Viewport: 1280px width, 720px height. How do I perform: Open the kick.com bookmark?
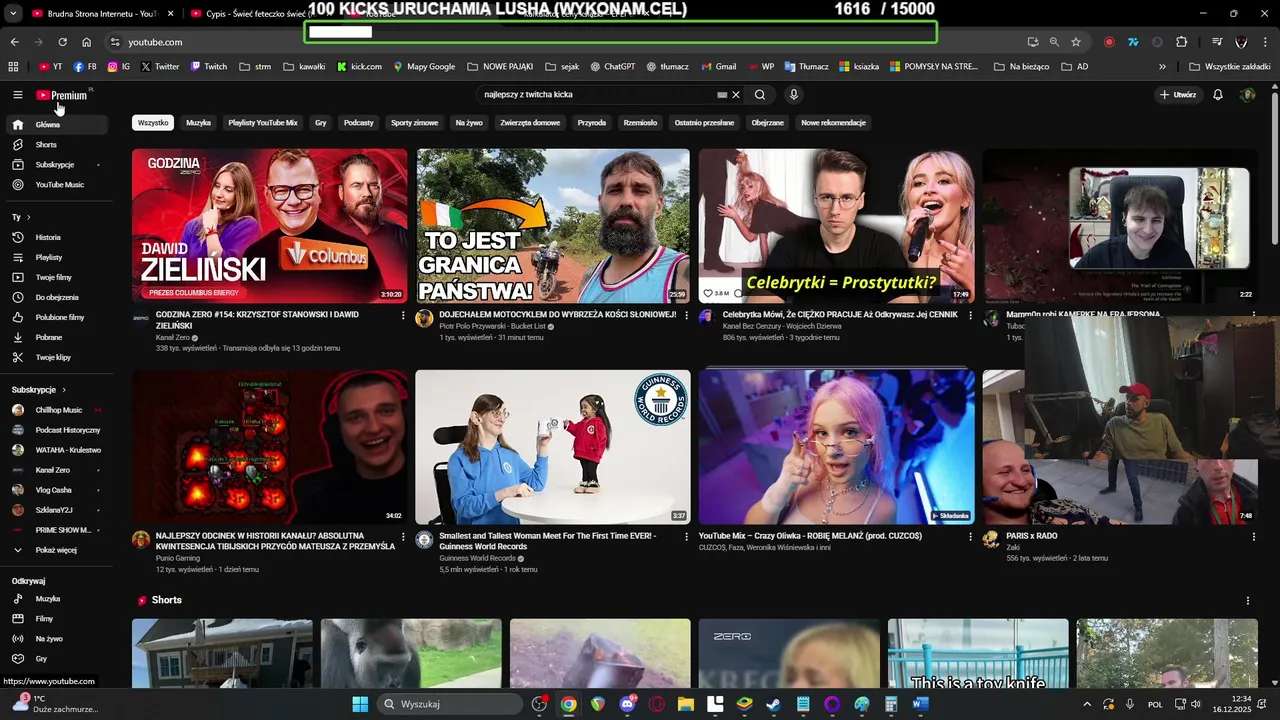pos(359,67)
